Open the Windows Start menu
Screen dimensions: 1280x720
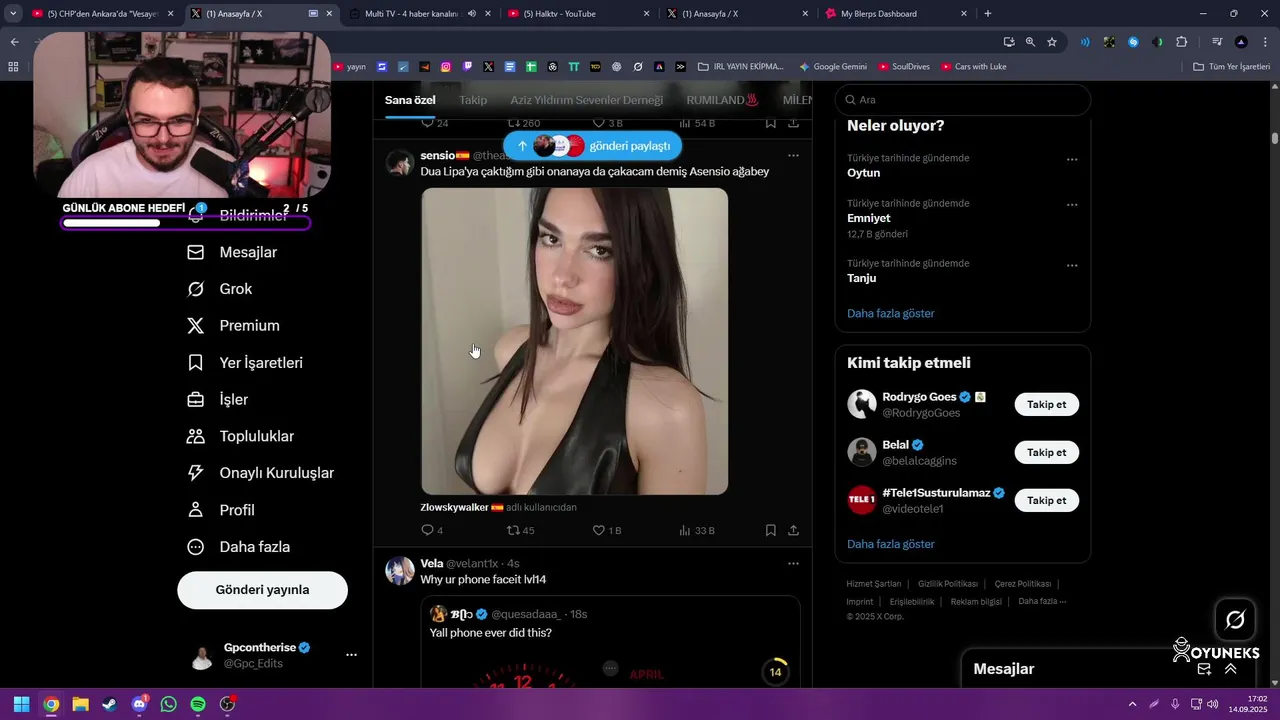click(22, 704)
